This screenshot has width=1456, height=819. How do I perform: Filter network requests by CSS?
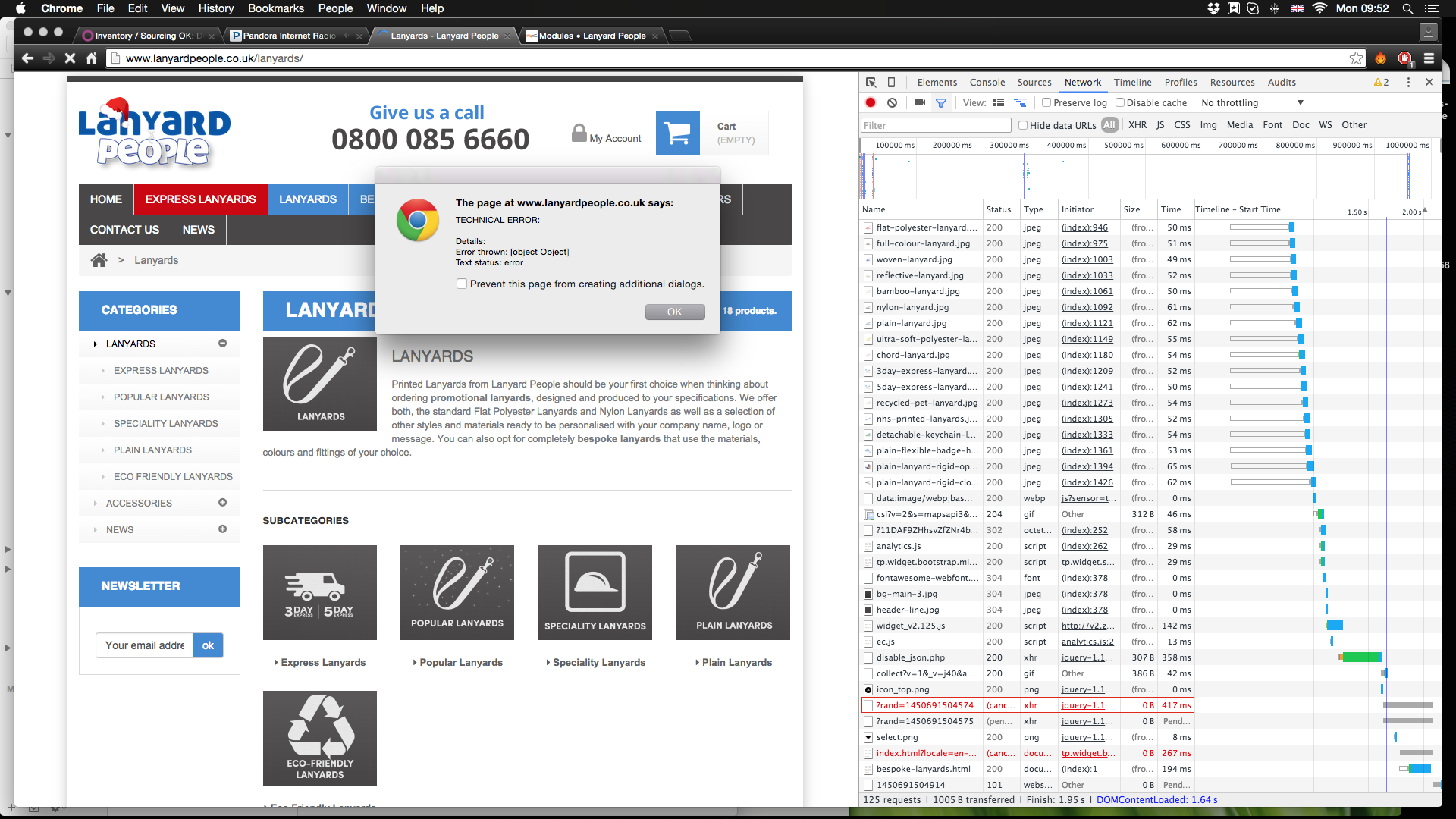click(1182, 125)
